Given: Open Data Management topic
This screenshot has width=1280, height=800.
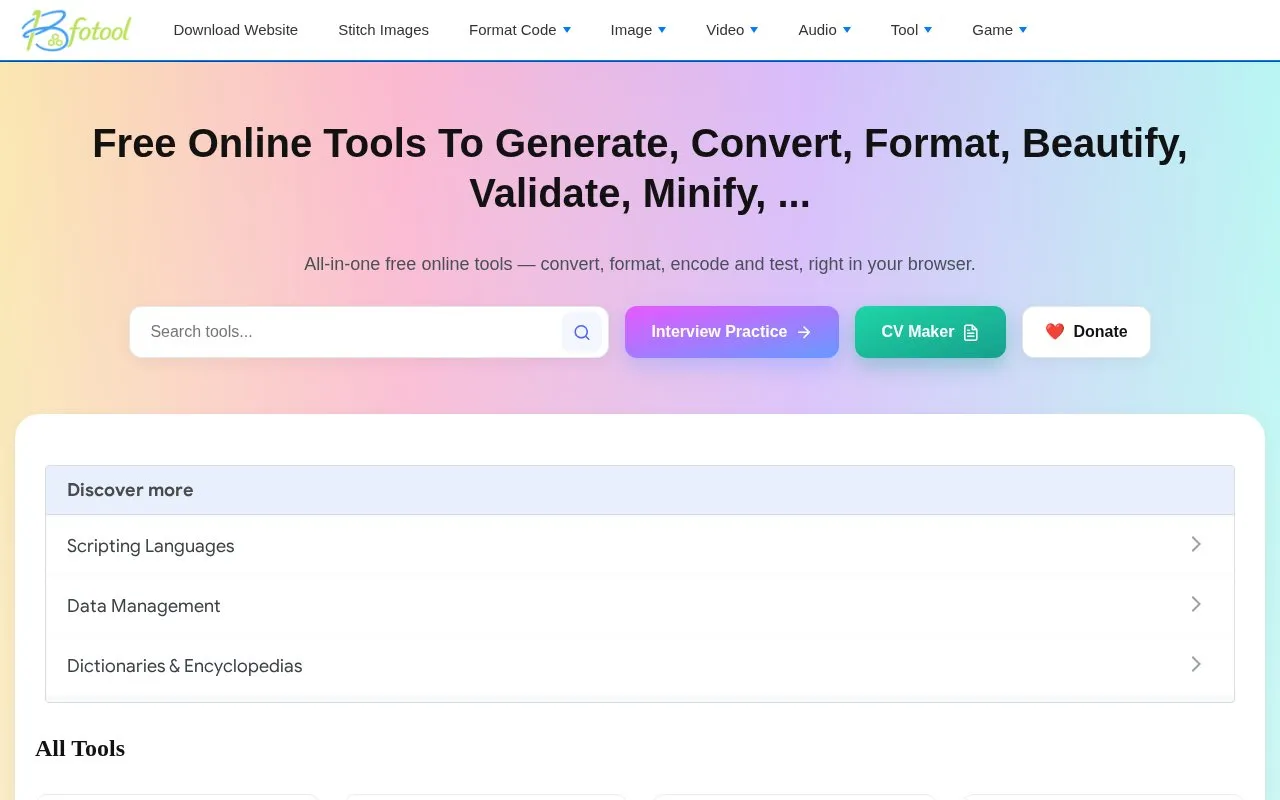Looking at the screenshot, I should point(640,605).
